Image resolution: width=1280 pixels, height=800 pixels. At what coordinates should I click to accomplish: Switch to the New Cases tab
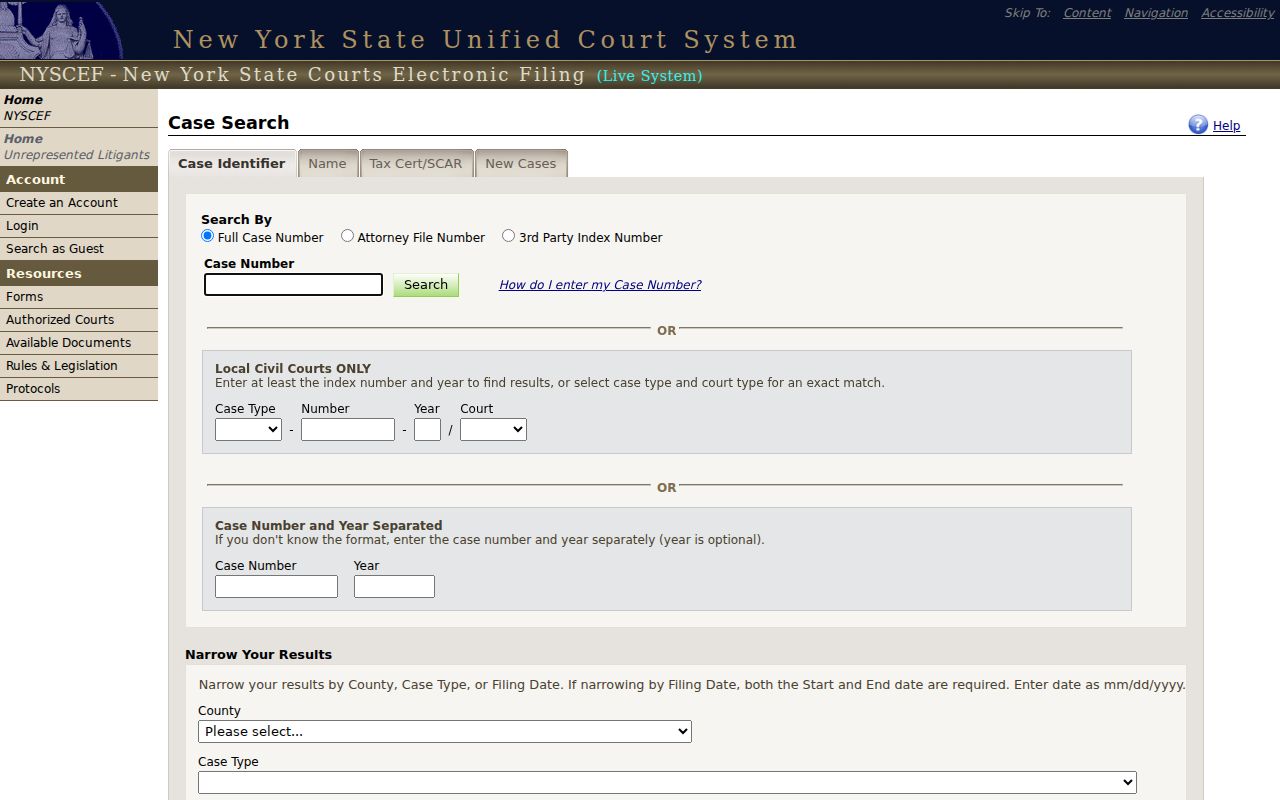click(521, 164)
